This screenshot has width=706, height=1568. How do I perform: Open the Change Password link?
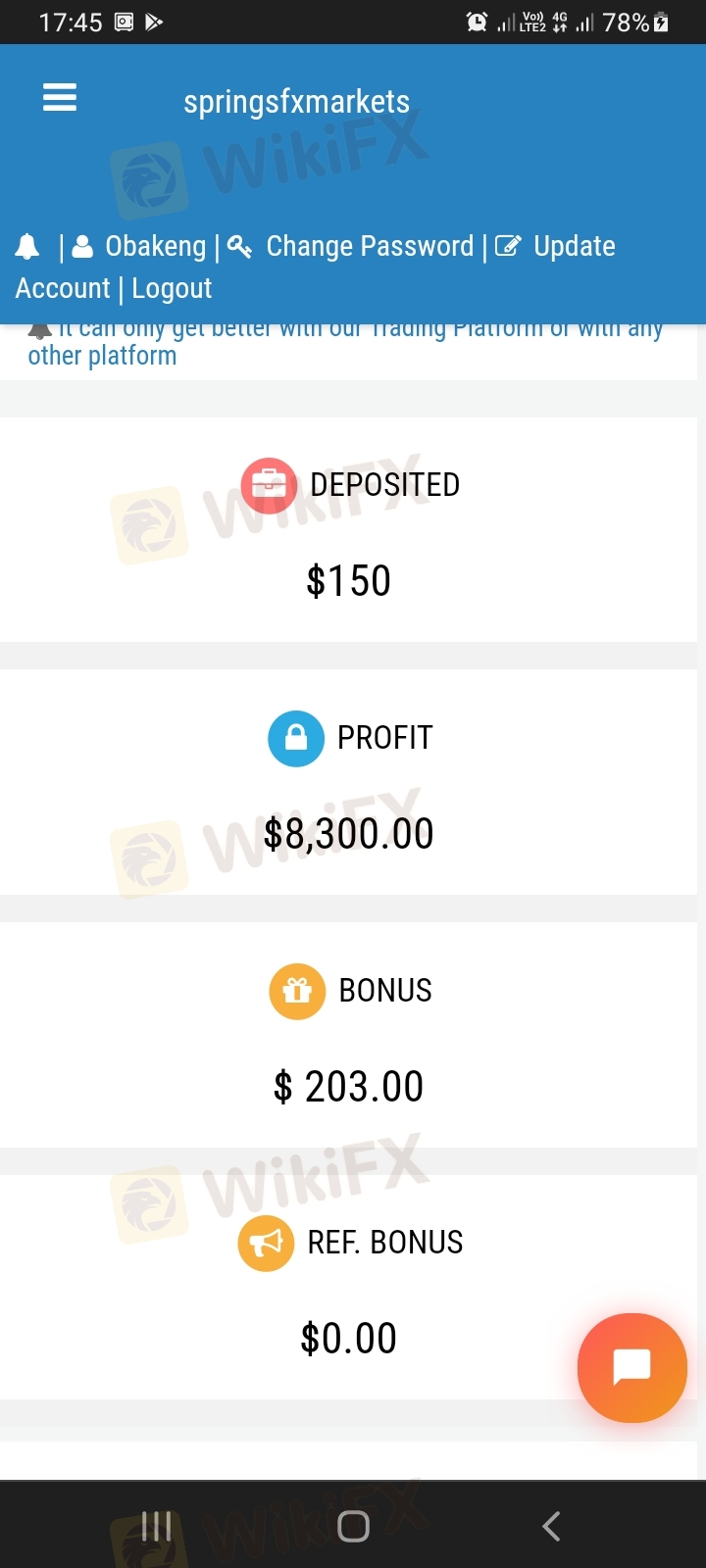(370, 247)
